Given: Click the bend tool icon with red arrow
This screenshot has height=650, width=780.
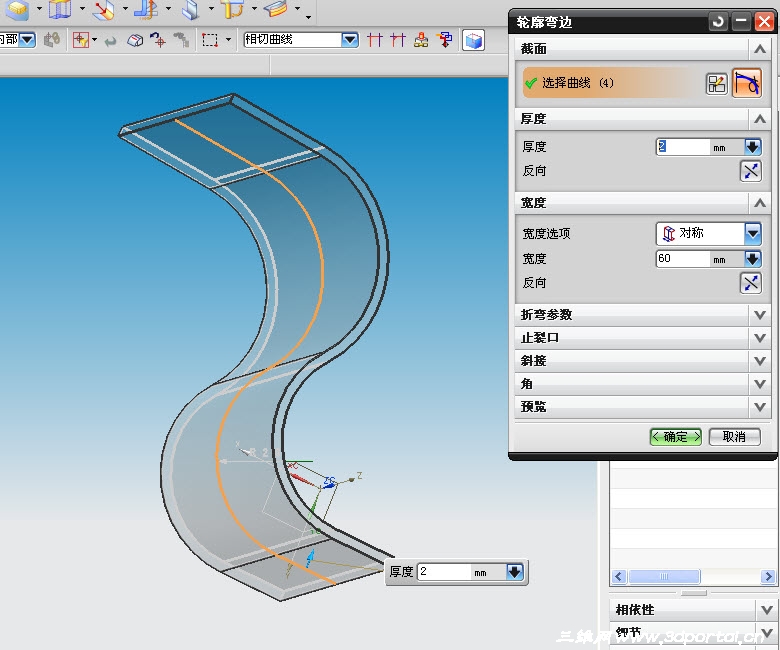Looking at the screenshot, I should point(103,9).
